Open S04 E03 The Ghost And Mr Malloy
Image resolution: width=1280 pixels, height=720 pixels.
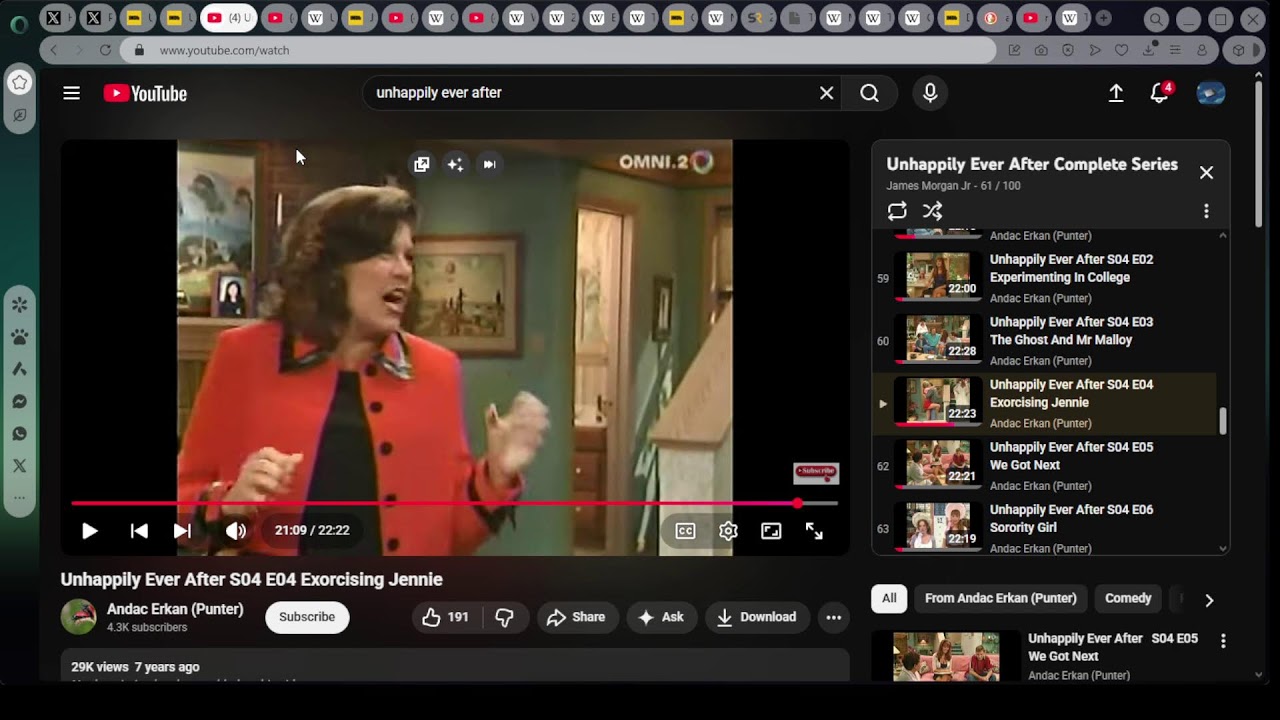coord(1045,340)
